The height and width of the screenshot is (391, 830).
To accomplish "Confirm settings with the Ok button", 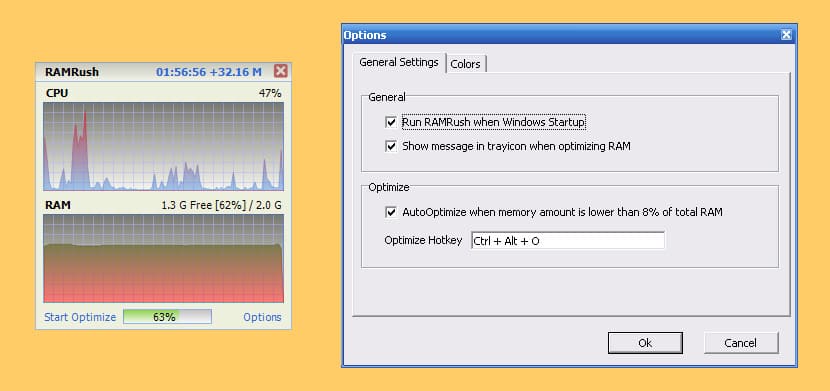I will (x=645, y=343).
